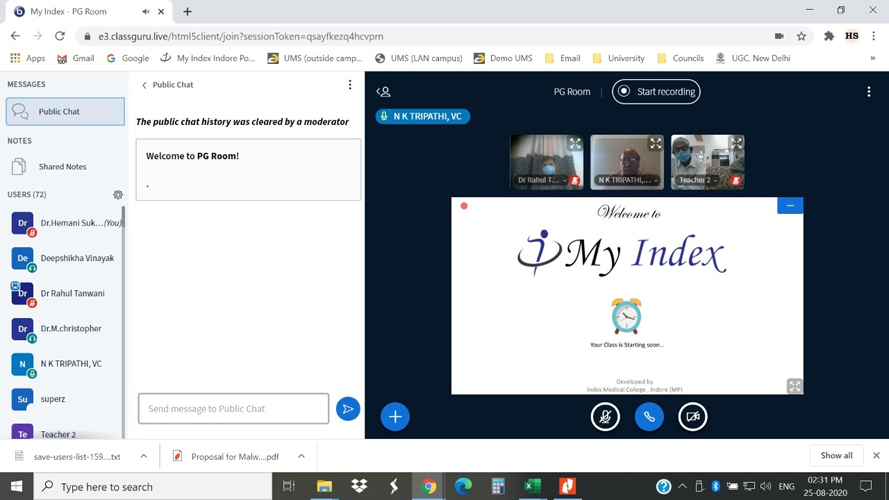Open Shared Notes

[x=65, y=167]
